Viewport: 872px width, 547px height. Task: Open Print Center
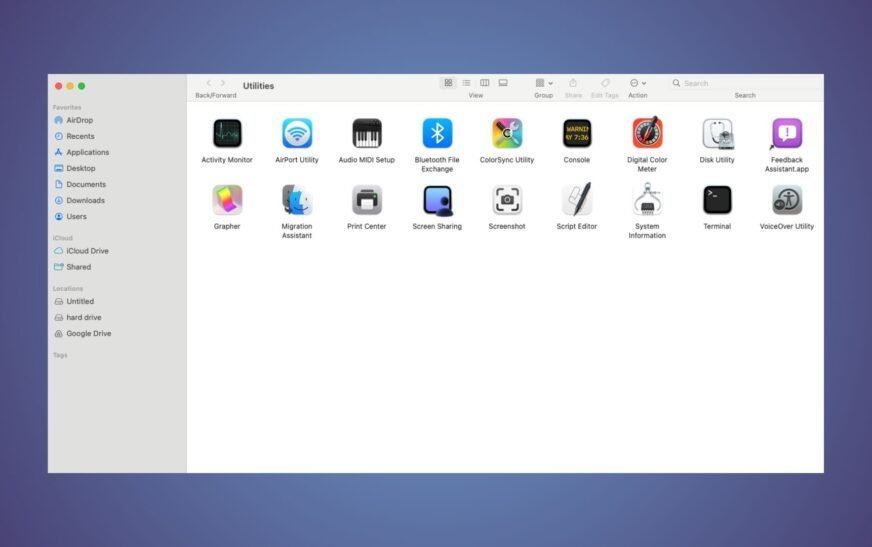pyautogui.click(x=366, y=200)
